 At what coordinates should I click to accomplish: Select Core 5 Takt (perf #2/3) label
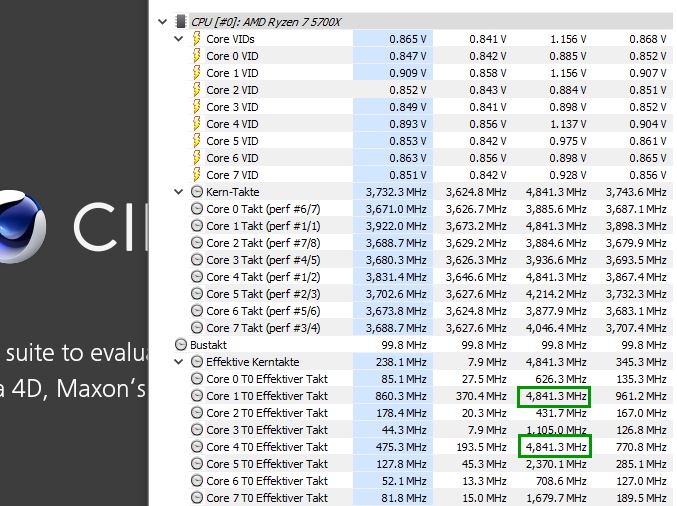263,294
